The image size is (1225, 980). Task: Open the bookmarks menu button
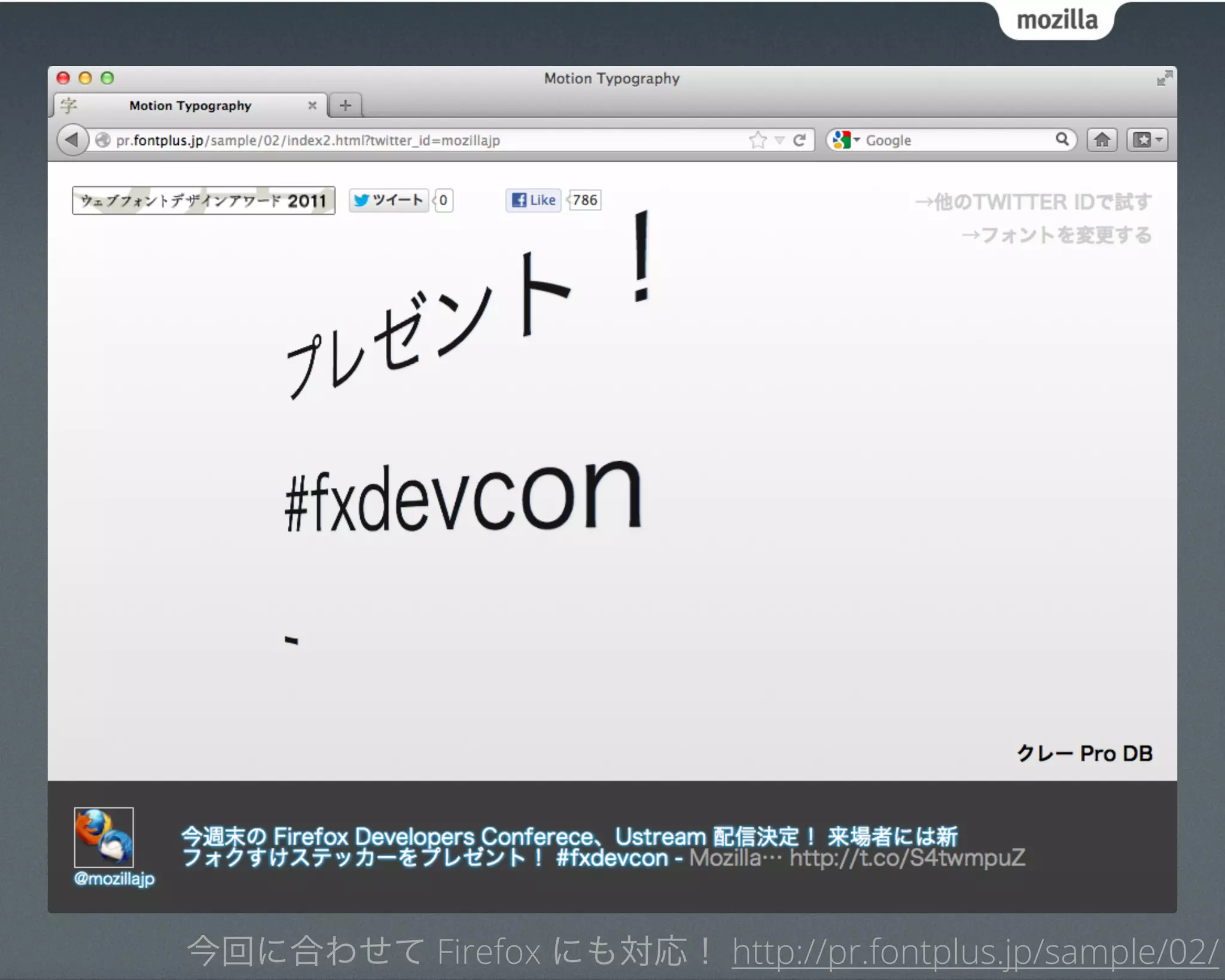[x=1147, y=140]
